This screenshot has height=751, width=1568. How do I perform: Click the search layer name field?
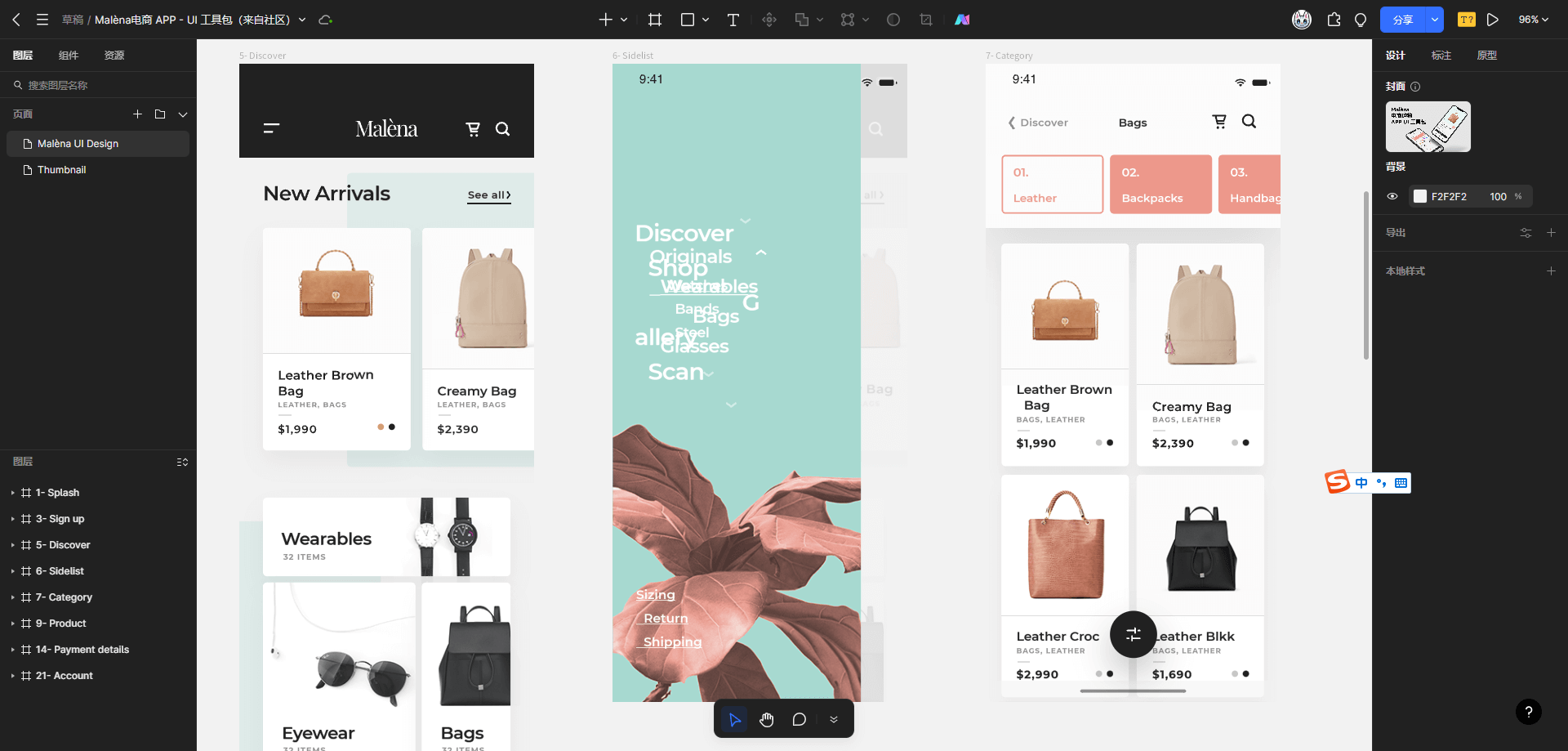(98, 85)
